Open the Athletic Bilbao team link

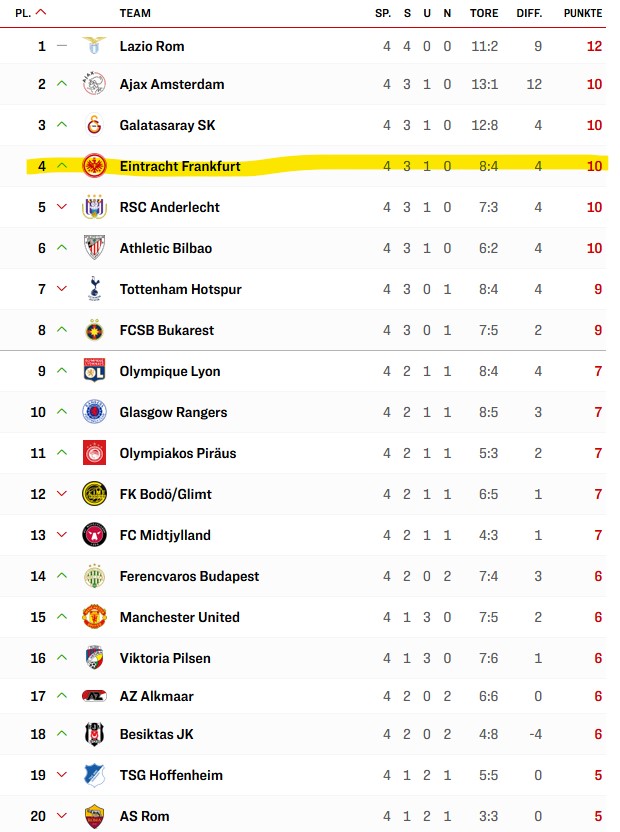[x=166, y=248]
